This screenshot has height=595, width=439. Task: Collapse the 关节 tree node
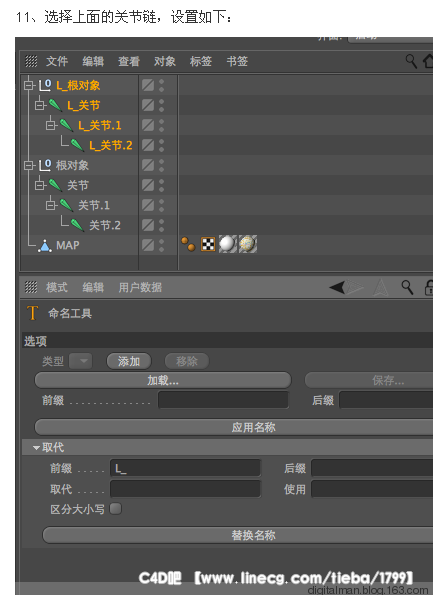point(39,185)
